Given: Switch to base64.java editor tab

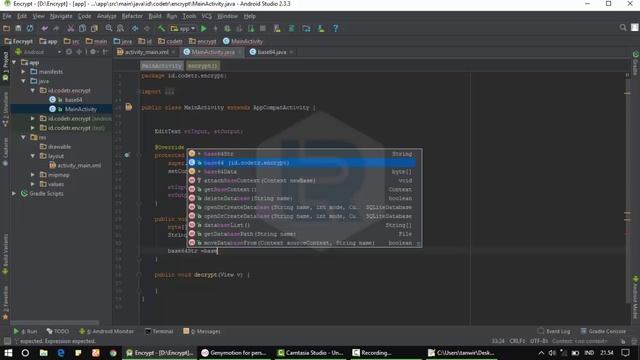Looking at the screenshot, I should [x=271, y=52].
